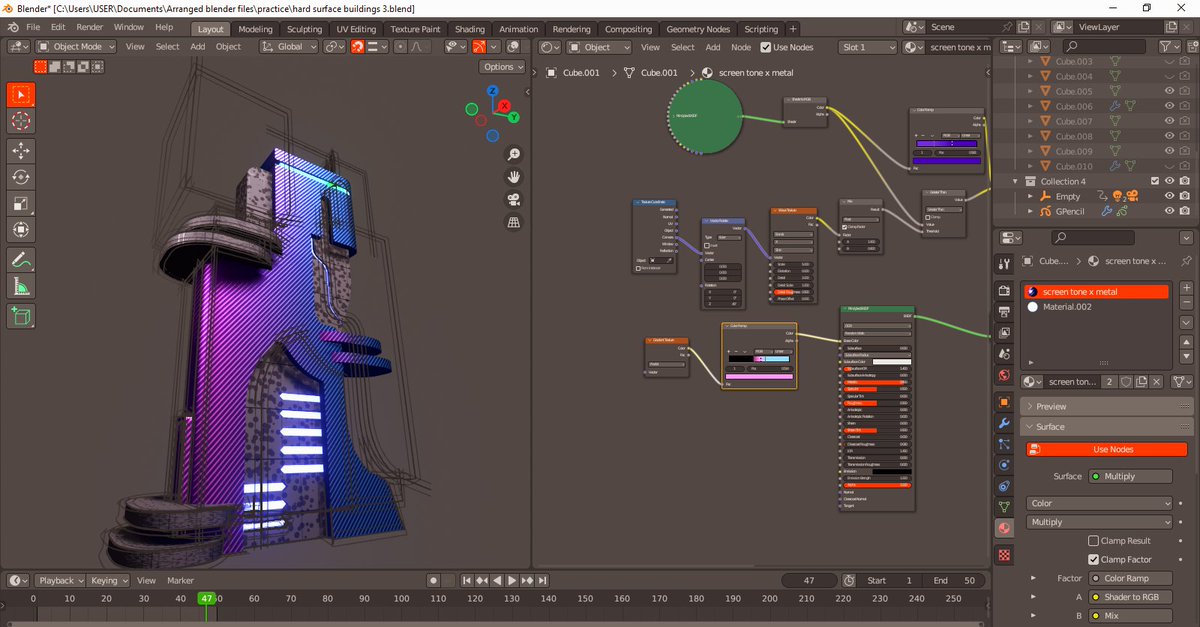Open the File menu
1200x627 pixels.
[33, 27]
